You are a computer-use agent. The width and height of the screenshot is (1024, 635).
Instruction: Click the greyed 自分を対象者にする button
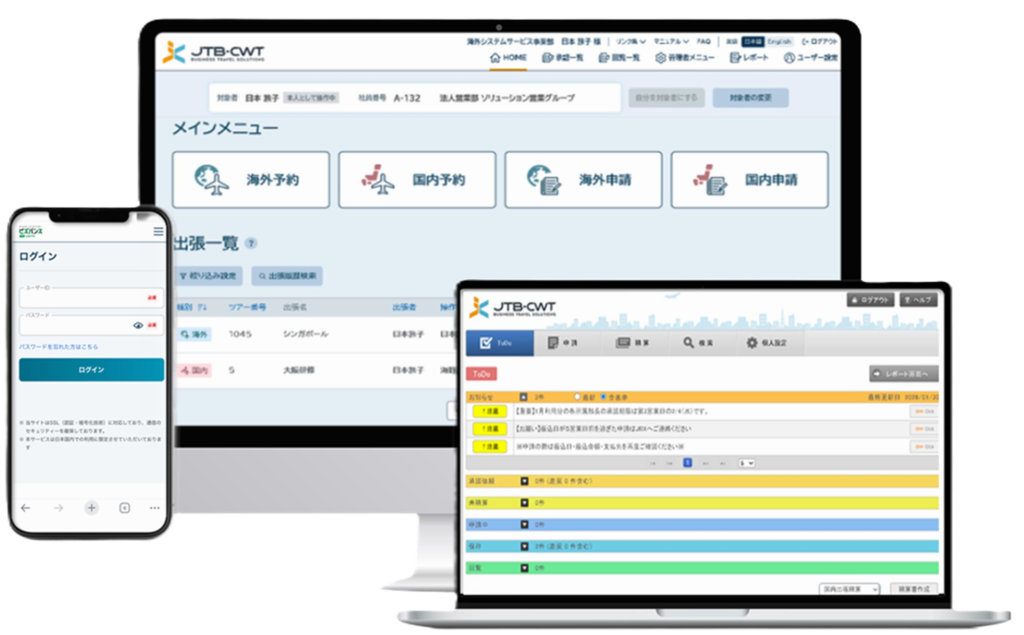click(x=666, y=97)
